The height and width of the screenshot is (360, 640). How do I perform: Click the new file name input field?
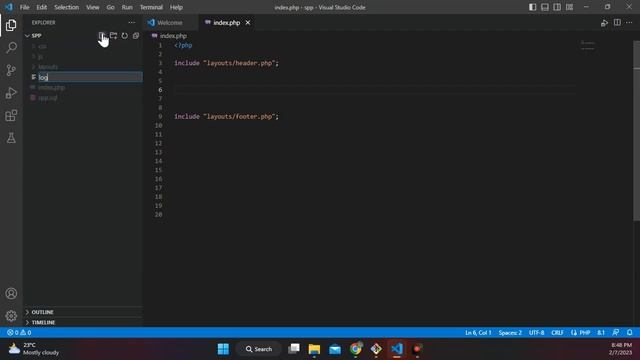click(x=90, y=77)
